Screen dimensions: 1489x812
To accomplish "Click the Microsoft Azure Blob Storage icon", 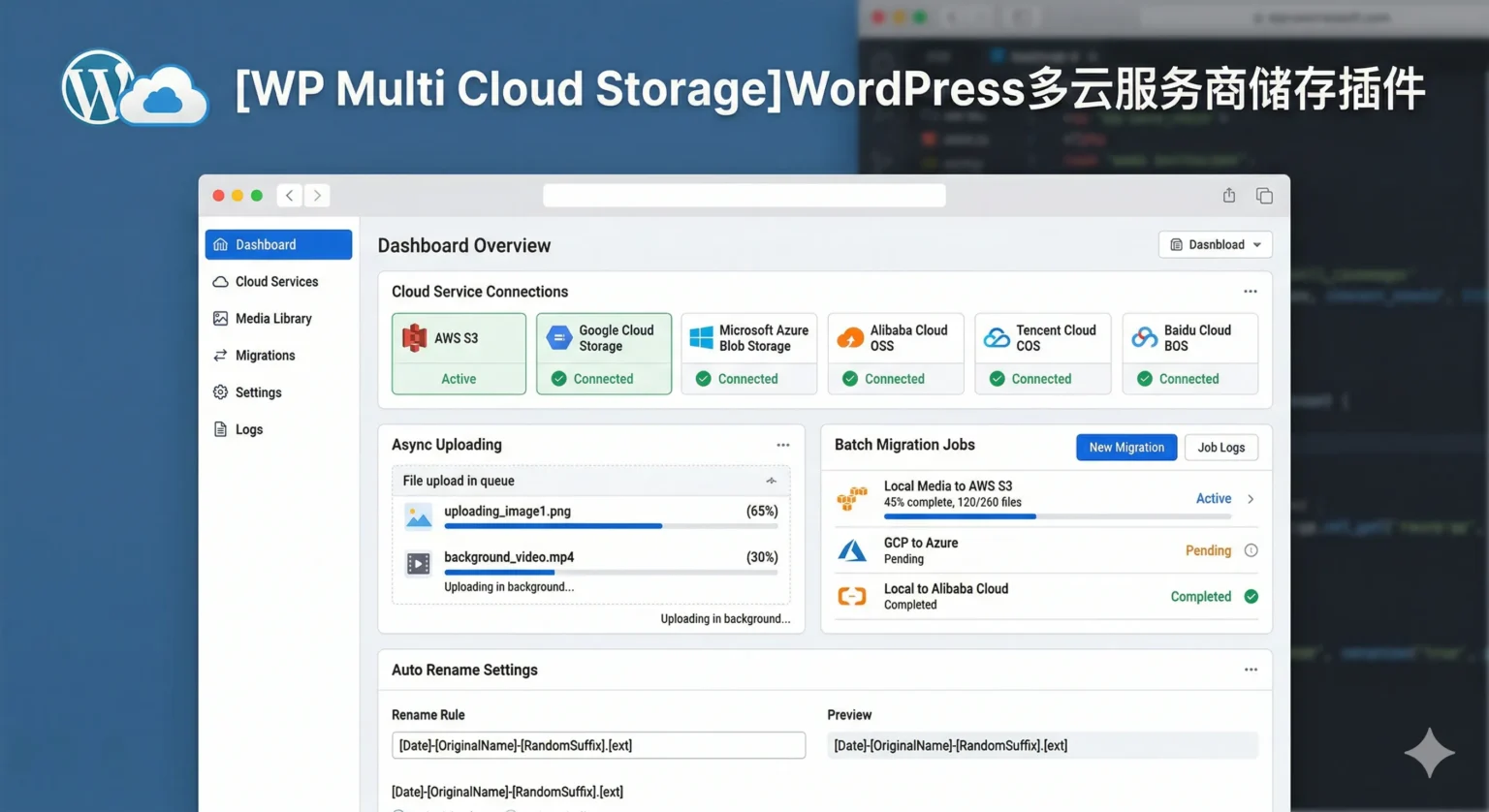I will pyautogui.click(x=701, y=336).
